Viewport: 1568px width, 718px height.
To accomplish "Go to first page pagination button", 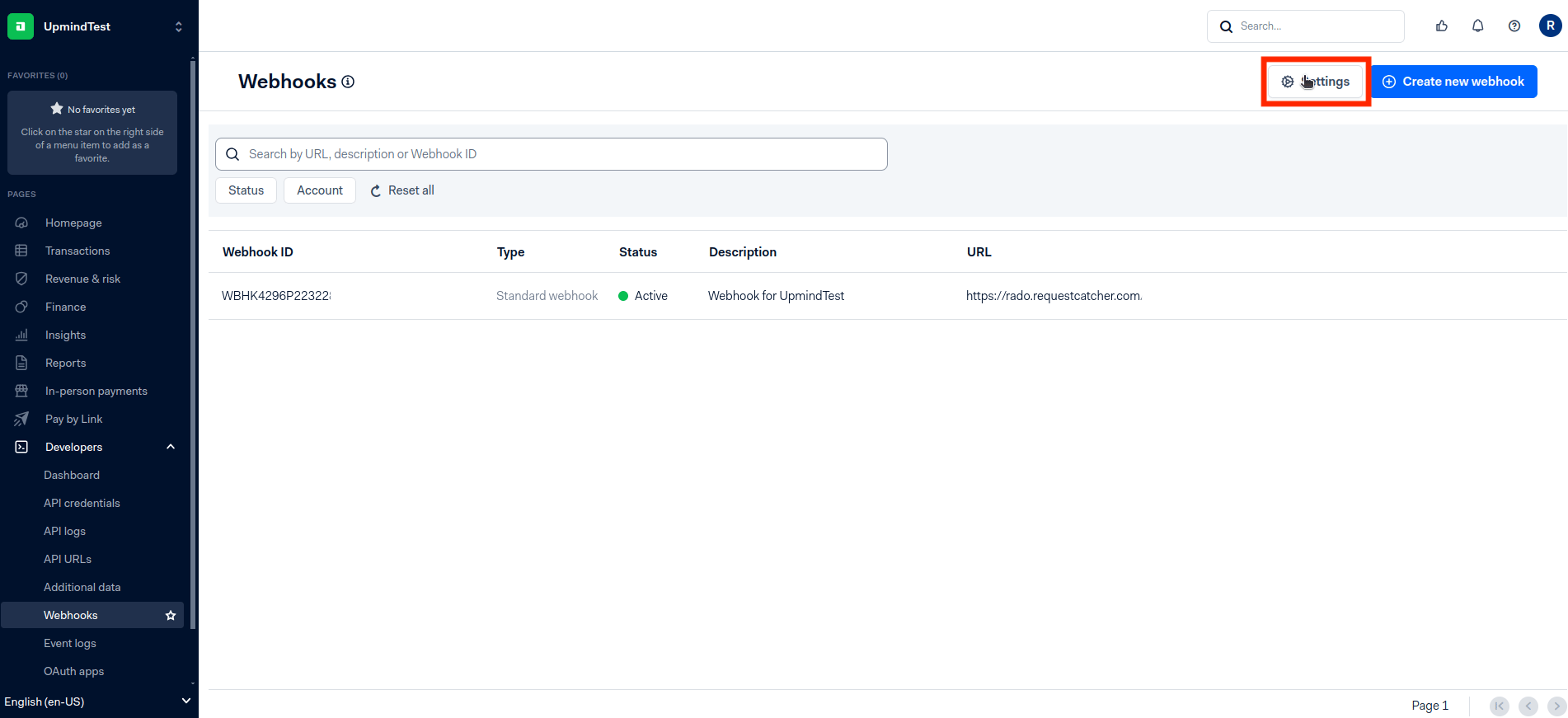I will pyautogui.click(x=1500, y=706).
